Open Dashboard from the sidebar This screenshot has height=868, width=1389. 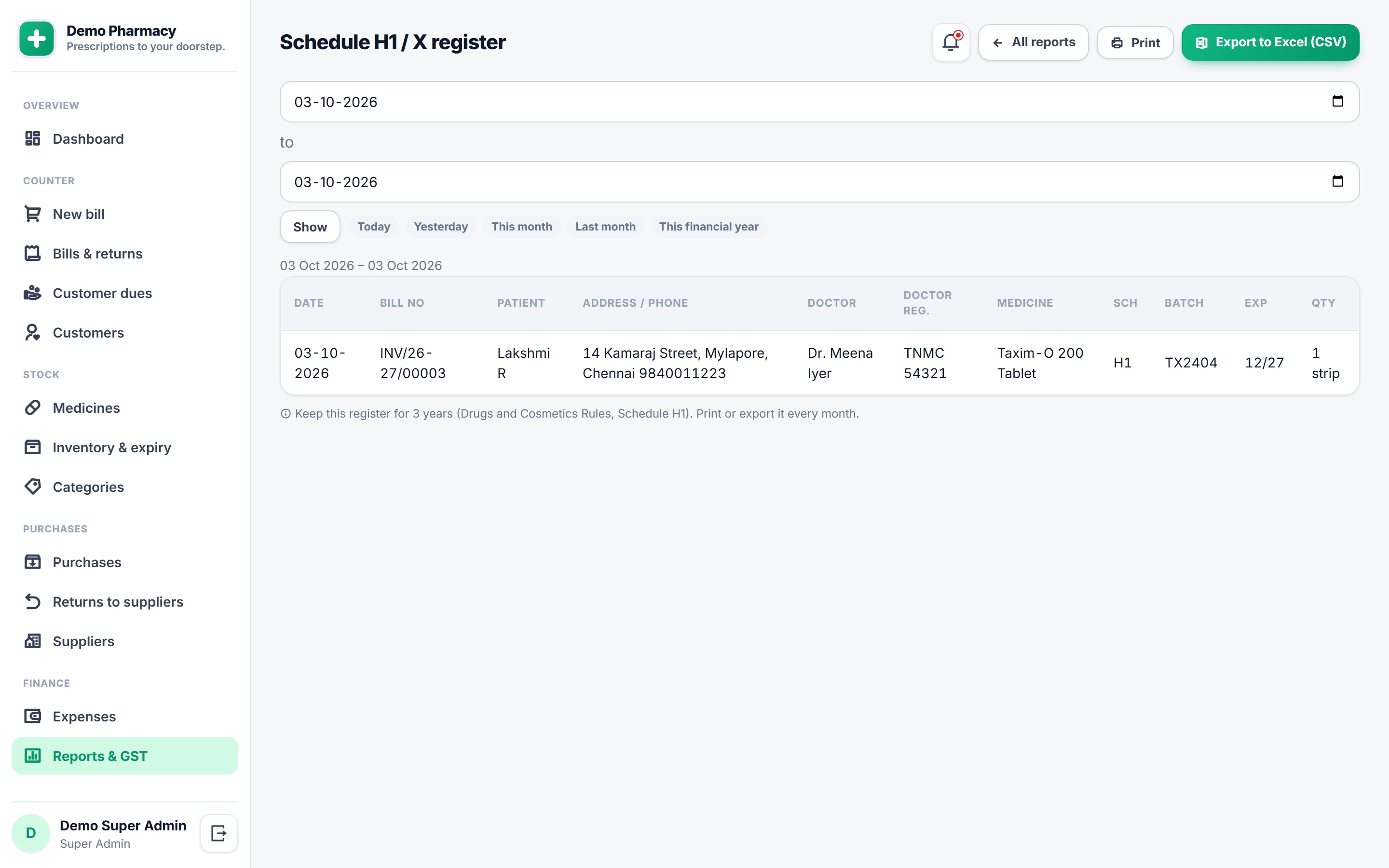[124, 139]
